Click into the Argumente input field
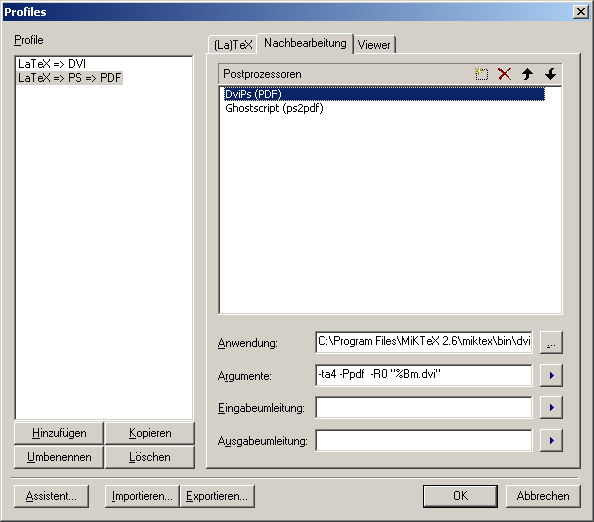The image size is (594, 522). [x=424, y=375]
